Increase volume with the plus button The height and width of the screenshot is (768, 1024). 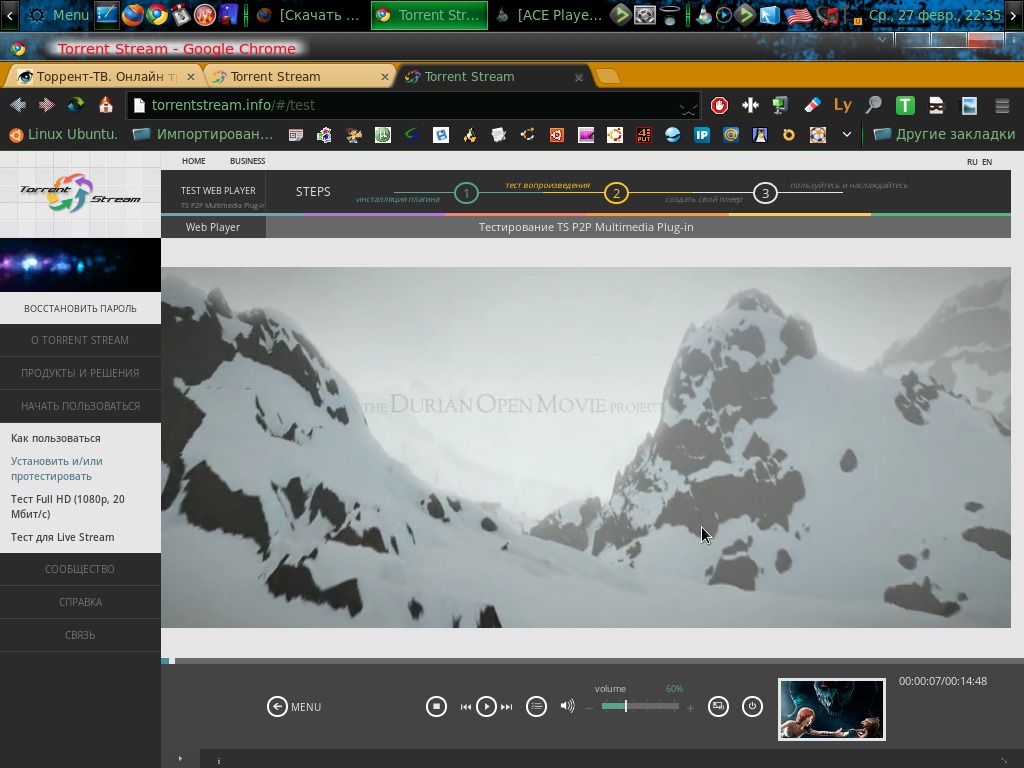690,708
